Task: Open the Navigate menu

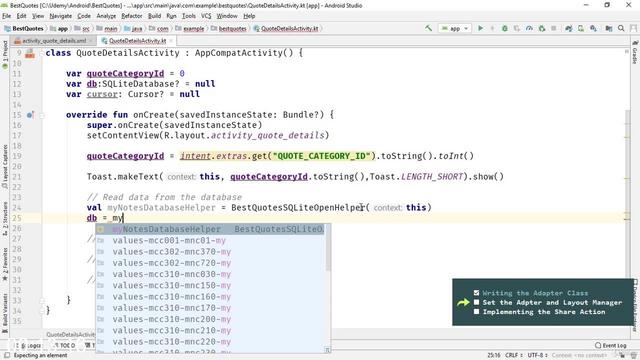Action: click(x=60, y=16)
